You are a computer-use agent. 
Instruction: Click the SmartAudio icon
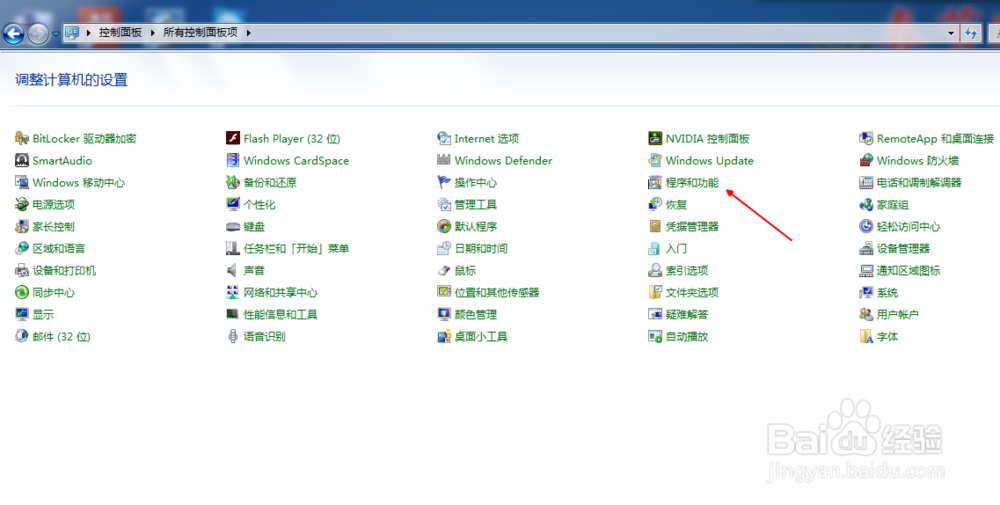(22, 160)
